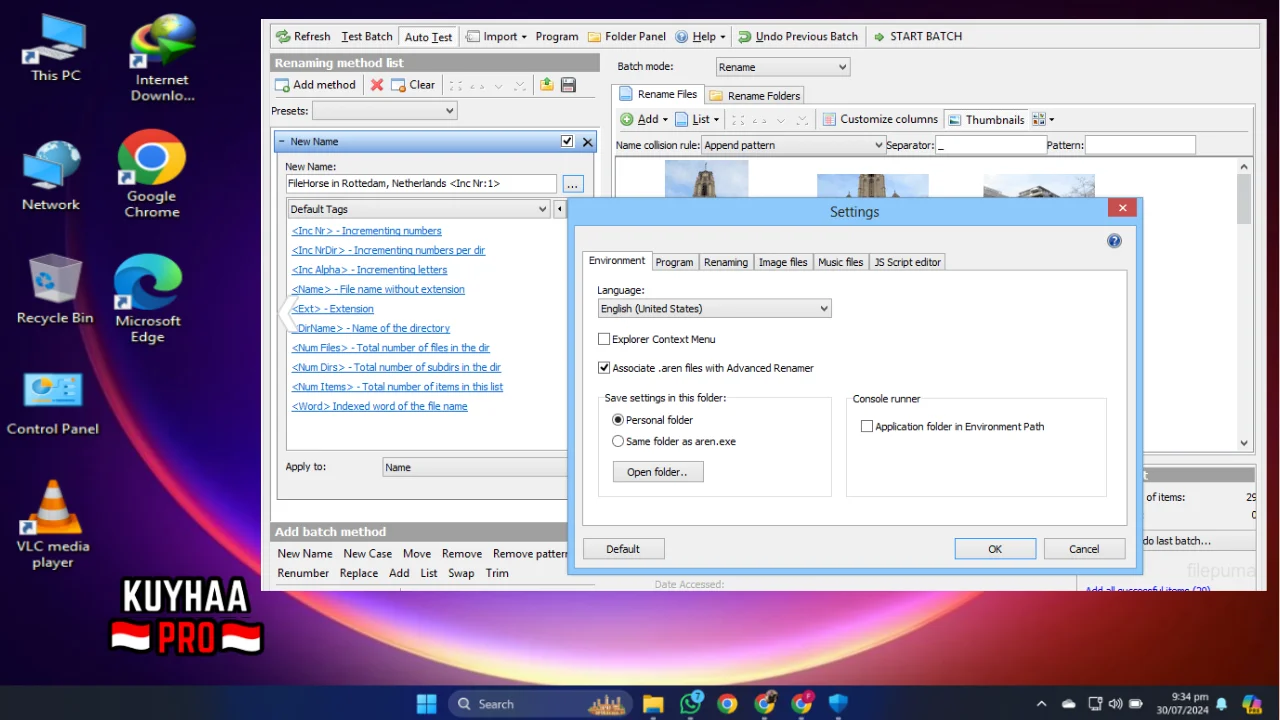The width and height of the screenshot is (1280, 720).
Task: Click the Inc NrDir tag link
Action: pos(388,250)
